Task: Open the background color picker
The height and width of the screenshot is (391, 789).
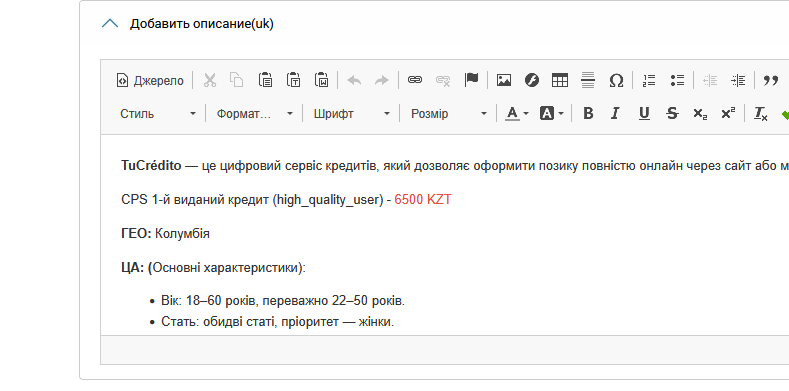Action: click(x=551, y=114)
